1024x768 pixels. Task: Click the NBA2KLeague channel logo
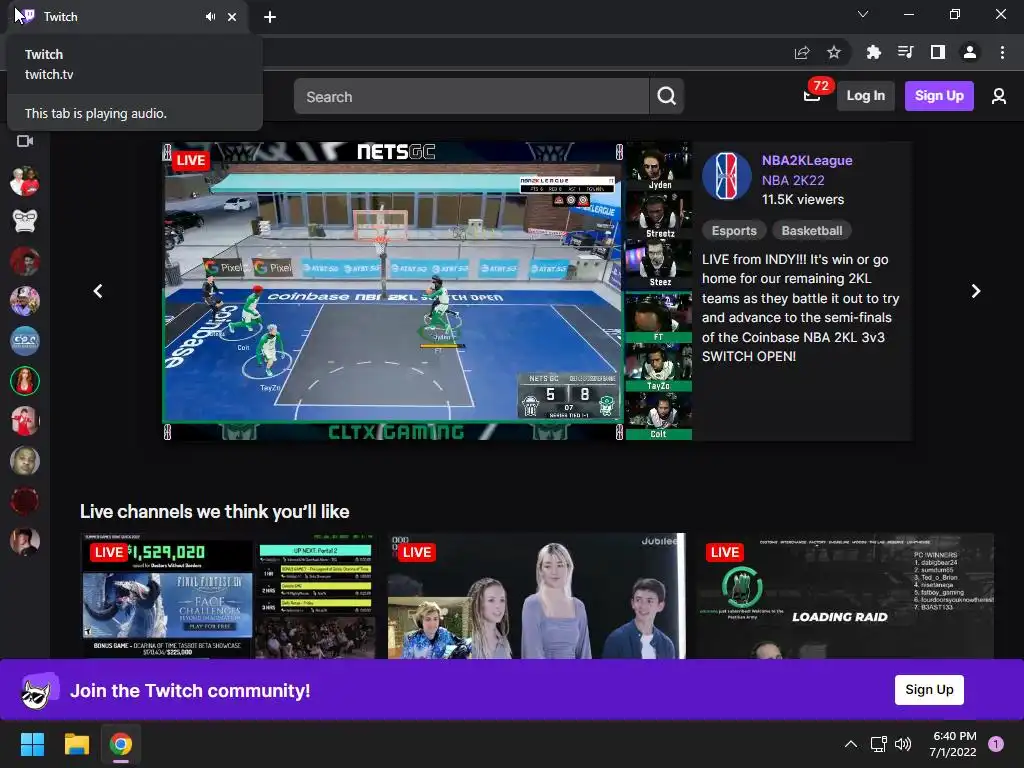click(726, 176)
